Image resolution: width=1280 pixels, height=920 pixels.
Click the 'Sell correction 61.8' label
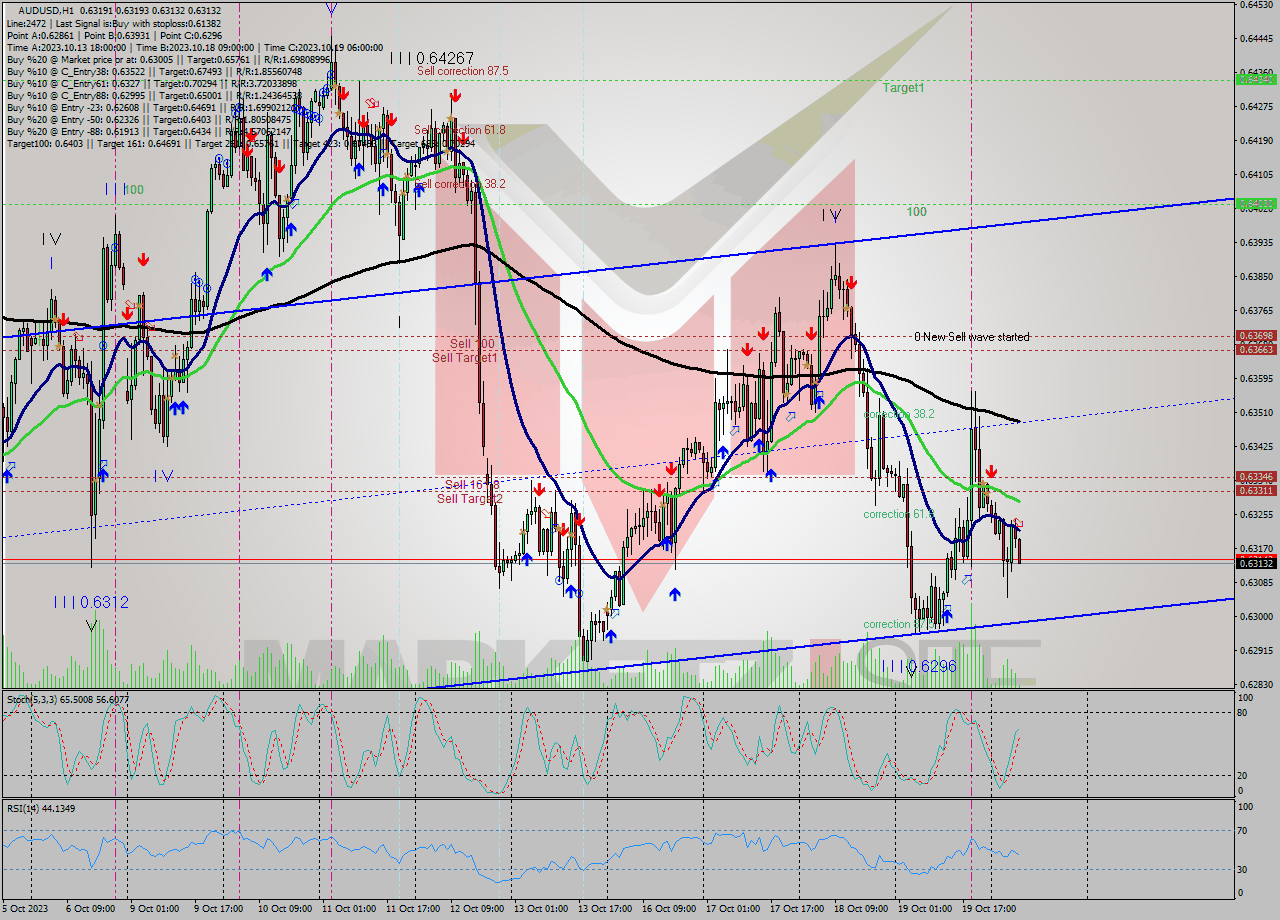tap(460, 130)
